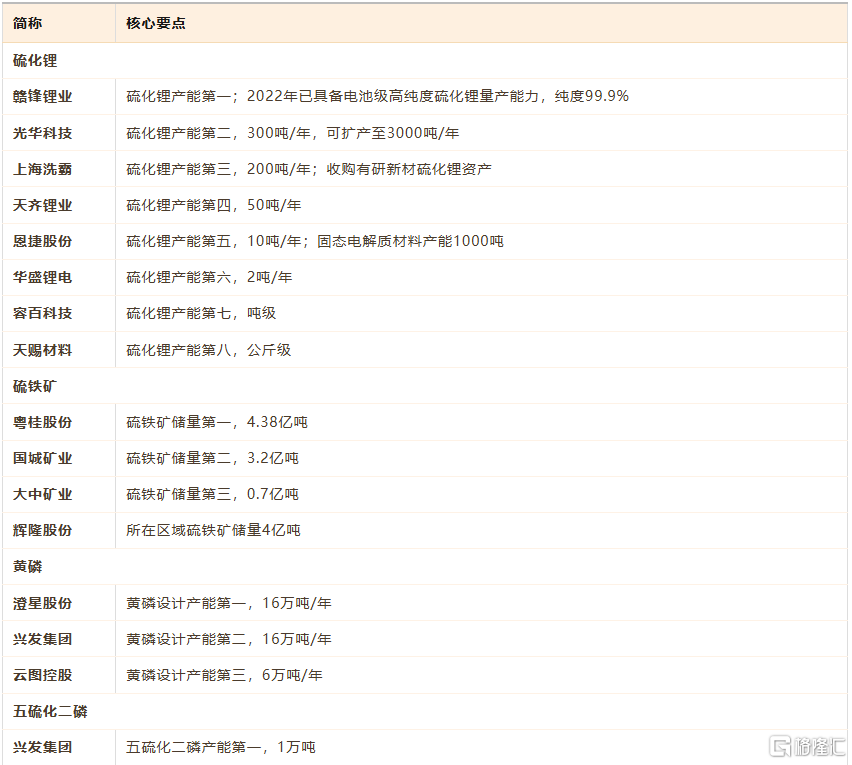Select the 硫铁矿储量第三 0.7亿吨 text
The width and height of the screenshot is (852, 765).
(x=212, y=494)
